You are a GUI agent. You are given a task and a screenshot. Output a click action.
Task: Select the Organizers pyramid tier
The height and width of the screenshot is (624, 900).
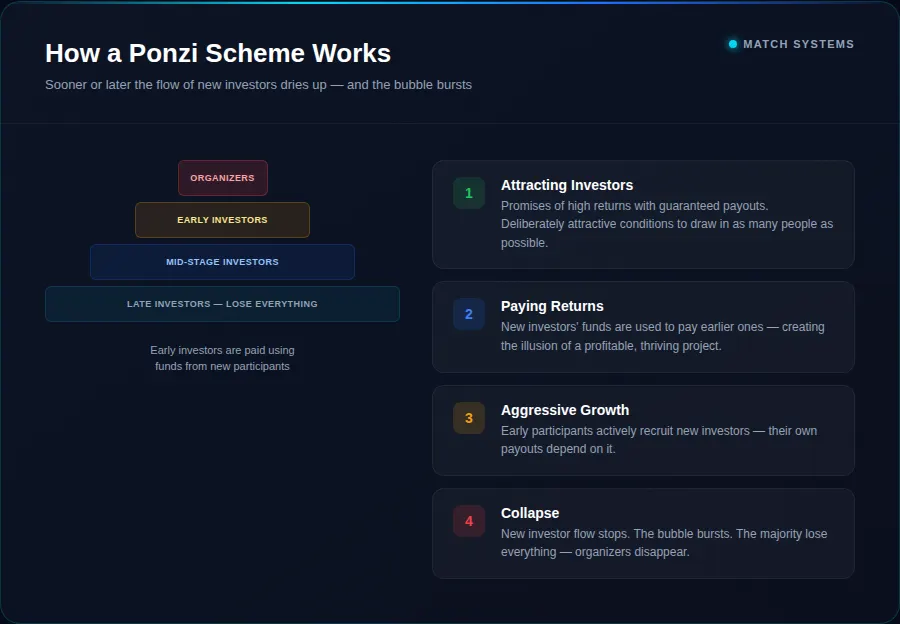click(223, 178)
